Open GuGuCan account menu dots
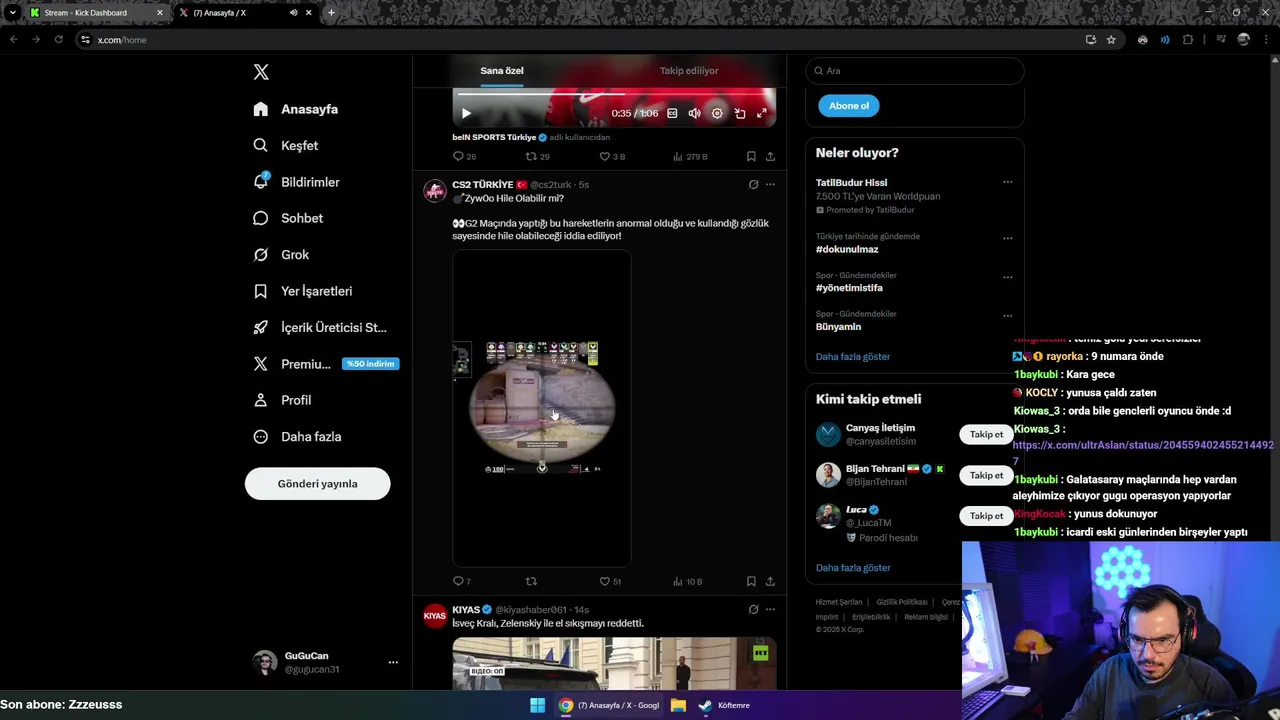 pos(393,662)
